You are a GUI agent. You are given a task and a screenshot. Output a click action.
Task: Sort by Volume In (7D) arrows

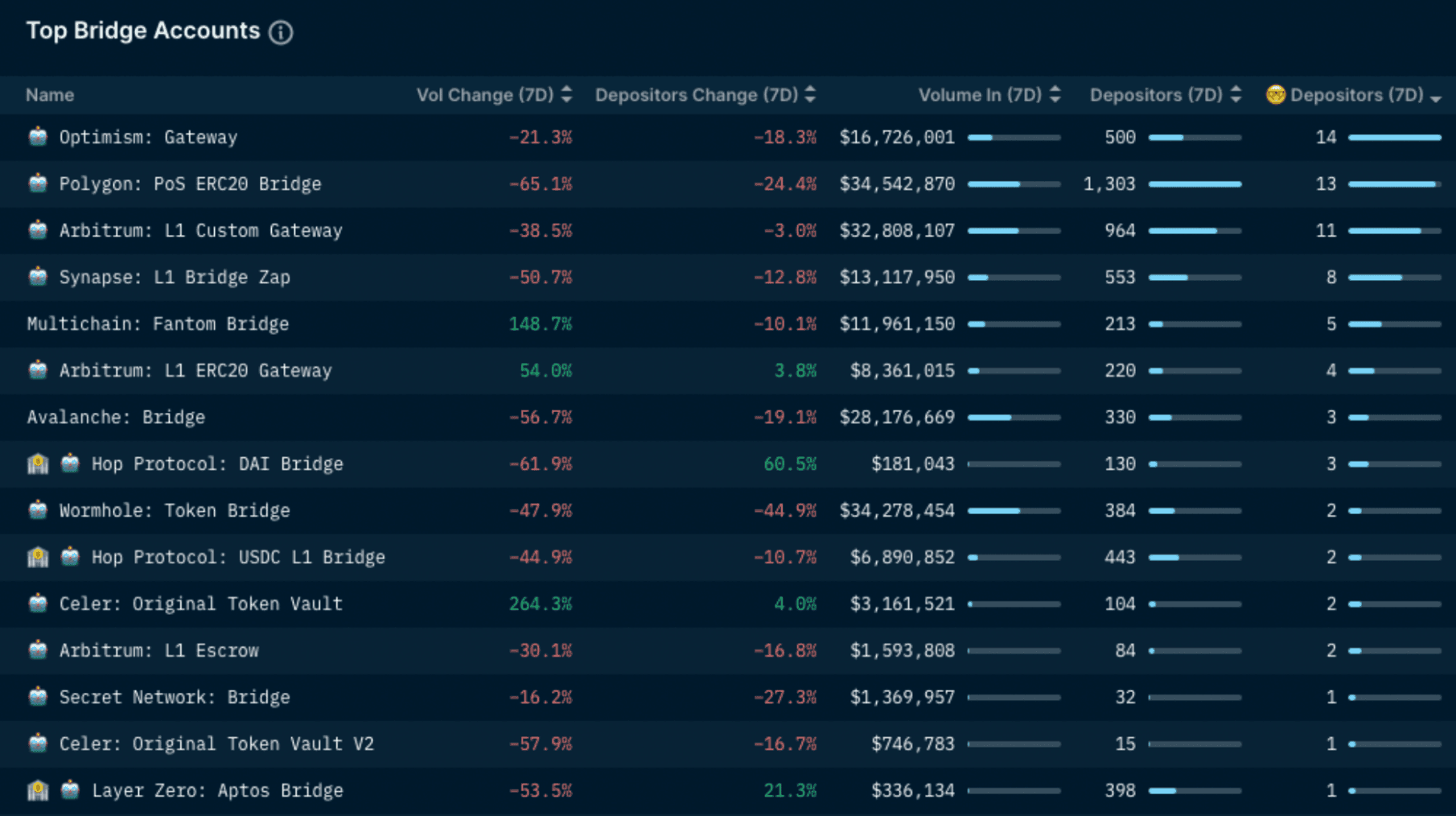pos(1055,95)
